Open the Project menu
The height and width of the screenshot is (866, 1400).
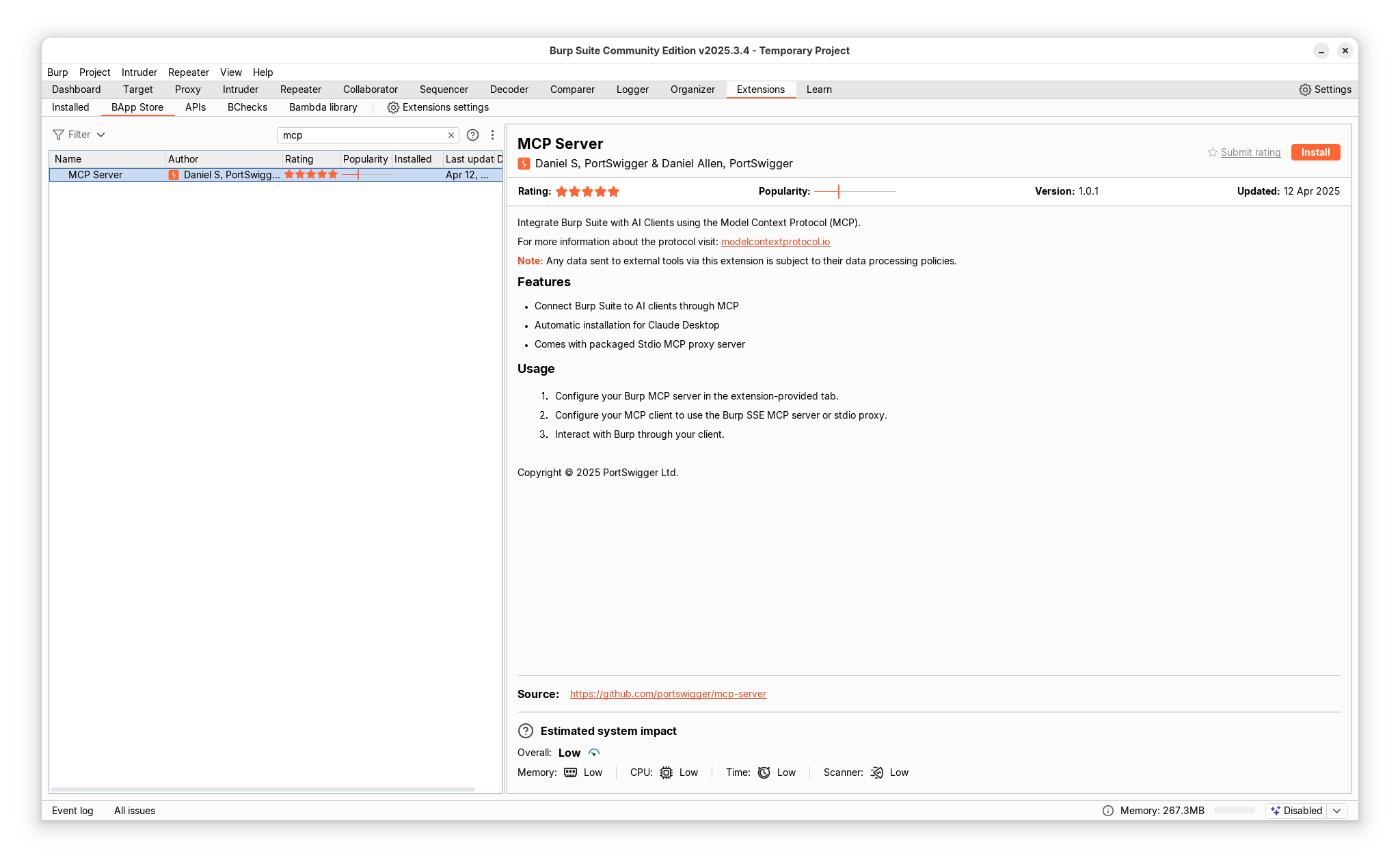[x=95, y=72]
